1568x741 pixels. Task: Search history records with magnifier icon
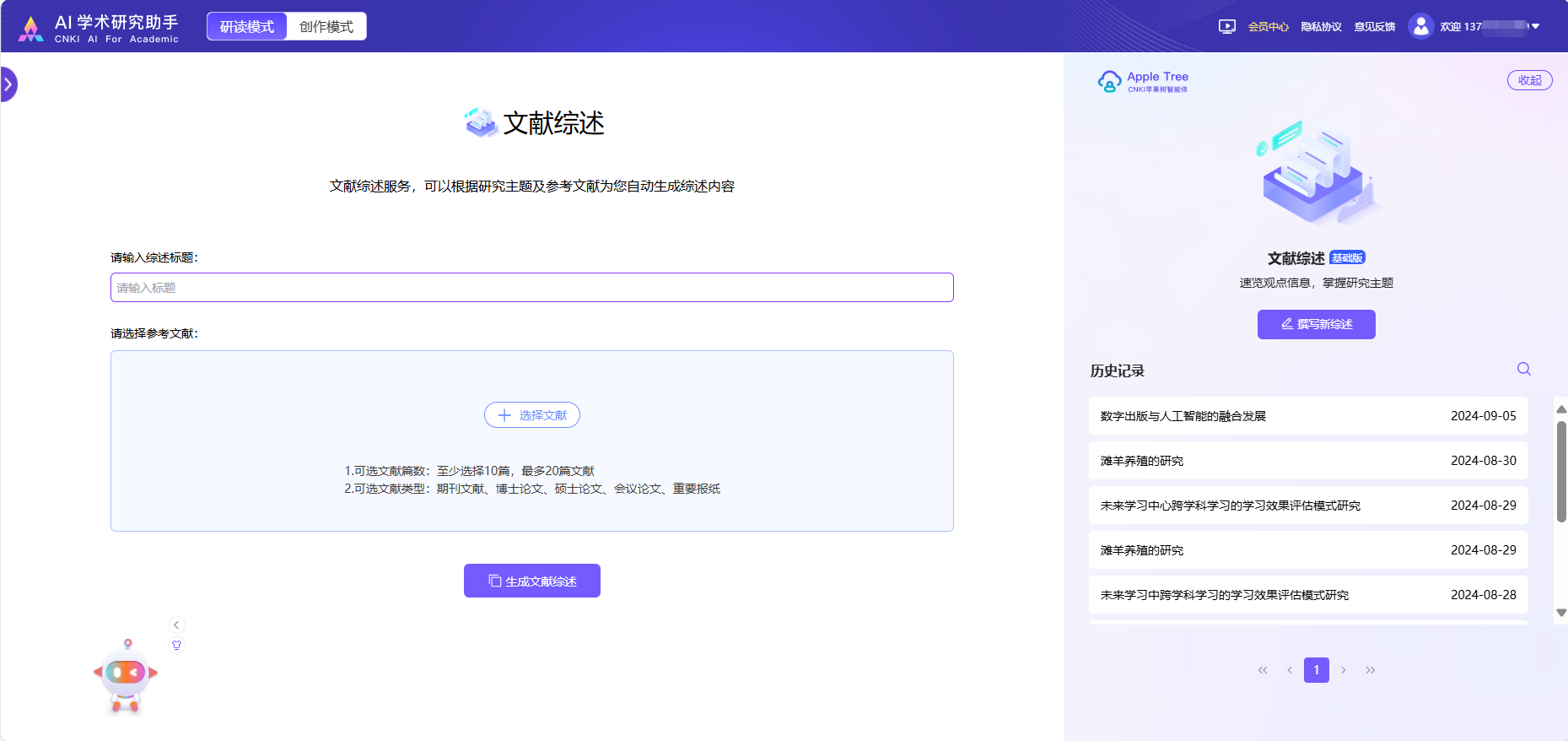pos(1523,369)
